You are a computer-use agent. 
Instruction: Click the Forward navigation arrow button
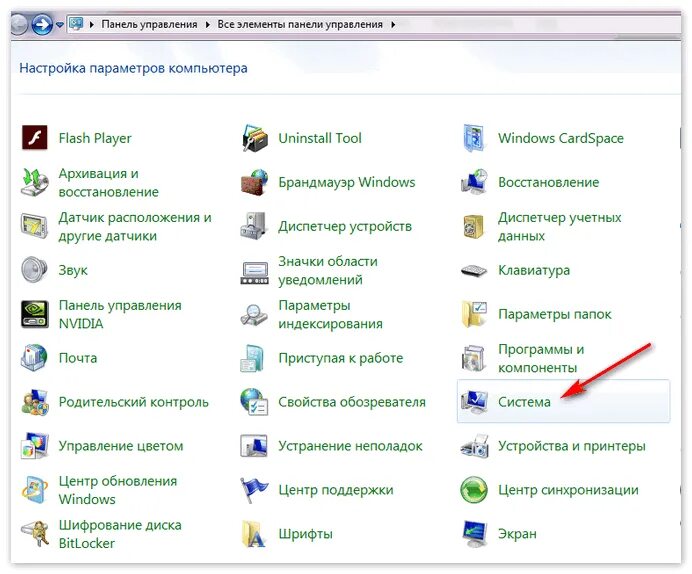[x=42, y=24]
